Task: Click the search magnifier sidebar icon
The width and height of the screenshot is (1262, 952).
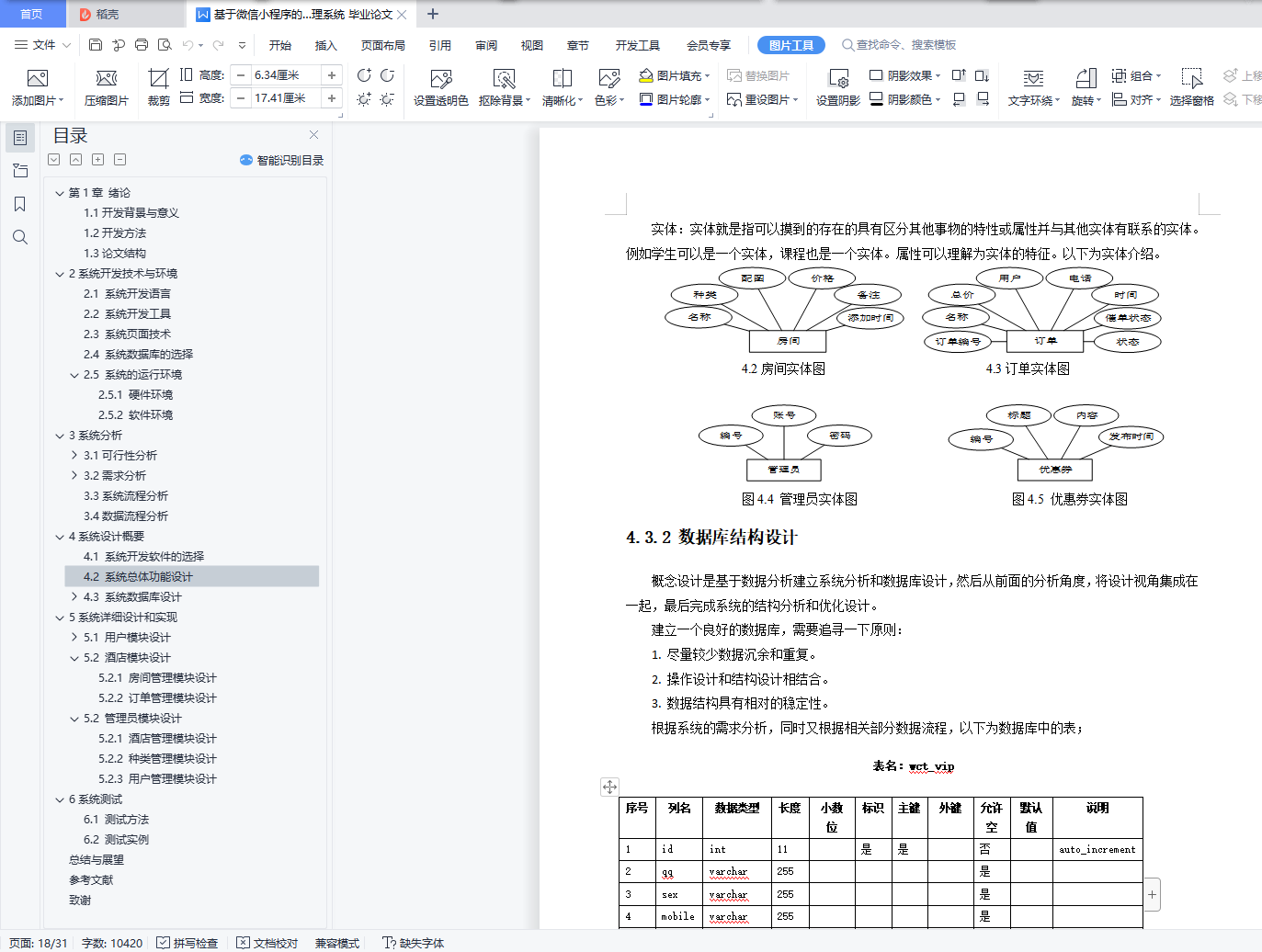Action: pos(20,237)
